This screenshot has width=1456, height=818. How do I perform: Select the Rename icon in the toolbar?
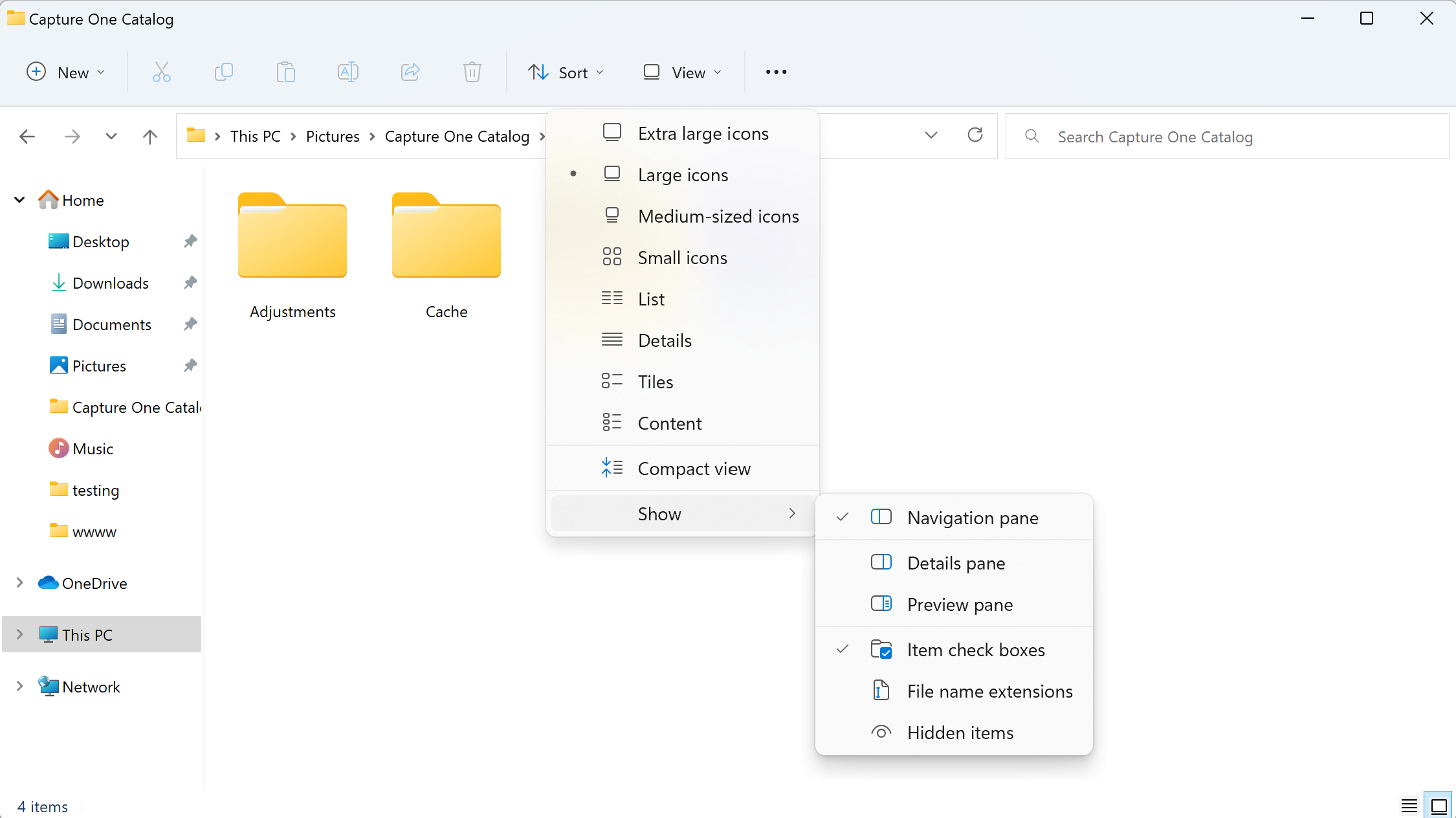pos(347,72)
